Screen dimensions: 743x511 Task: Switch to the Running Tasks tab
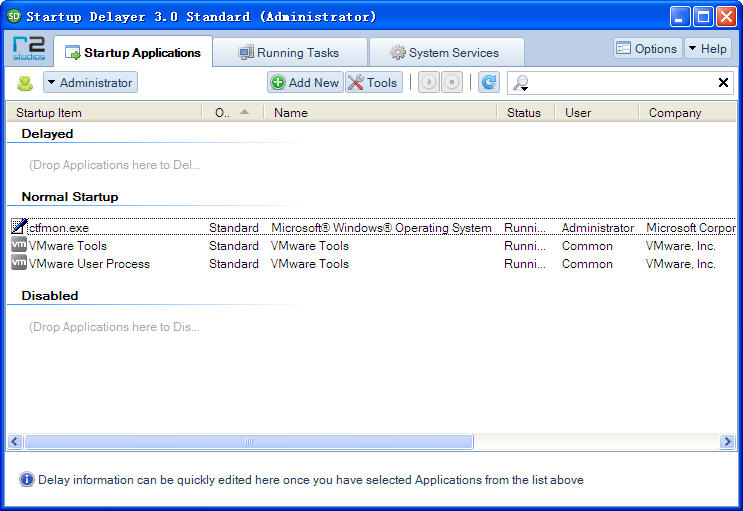coord(290,53)
